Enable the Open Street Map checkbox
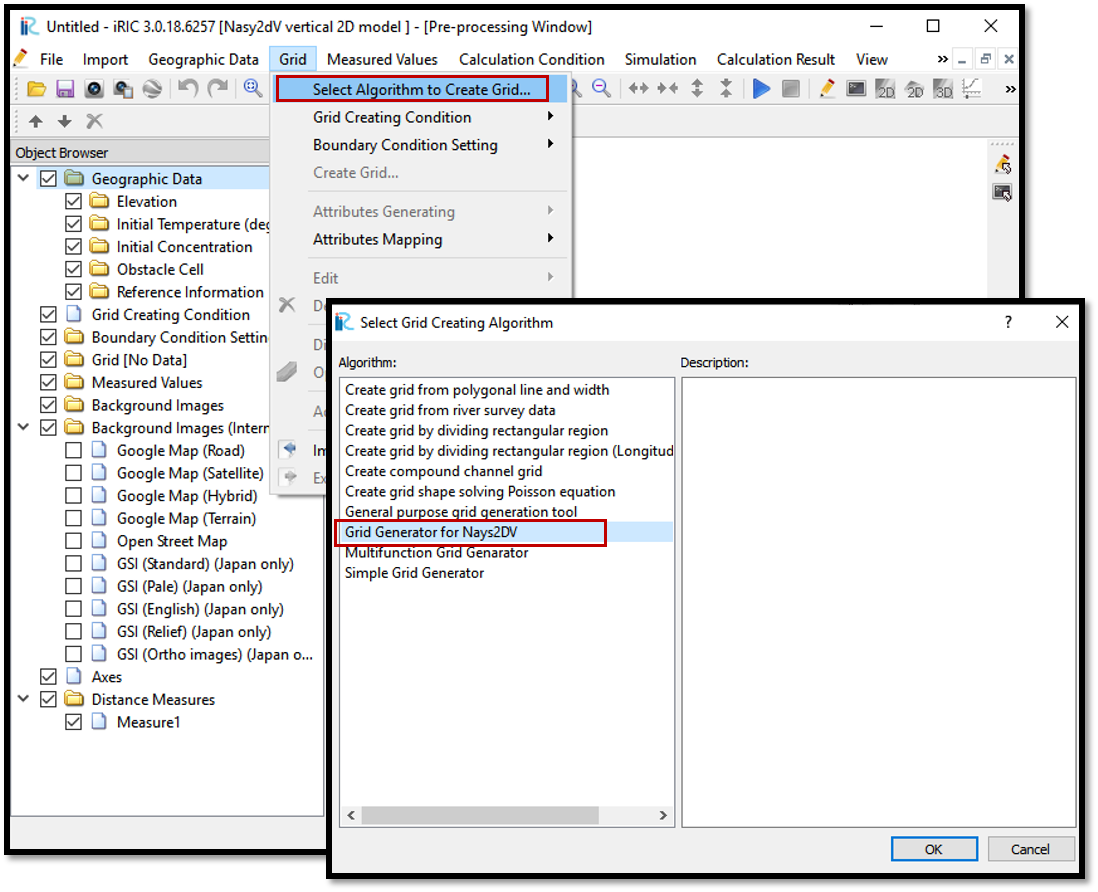This screenshot has height=892, width=1098. (74, 541)
